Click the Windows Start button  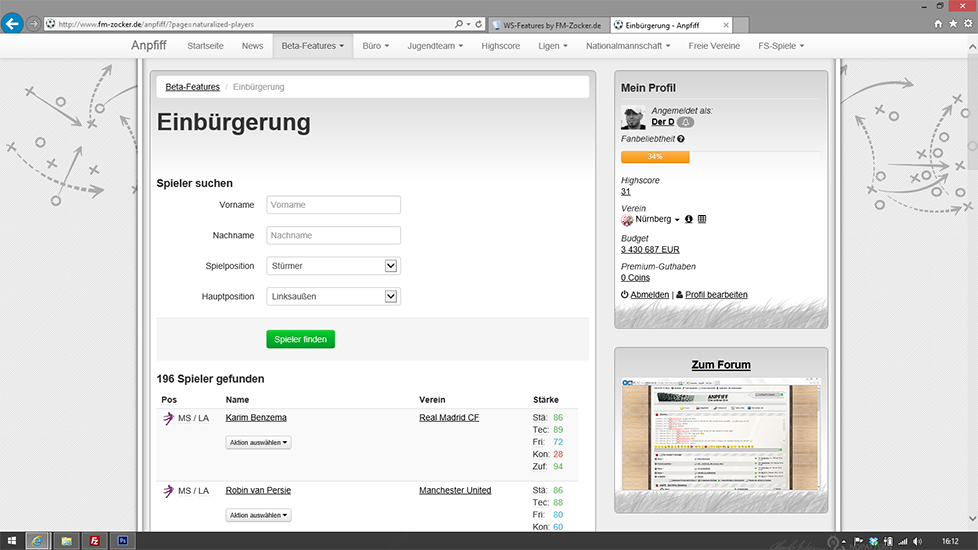point(12,540)
